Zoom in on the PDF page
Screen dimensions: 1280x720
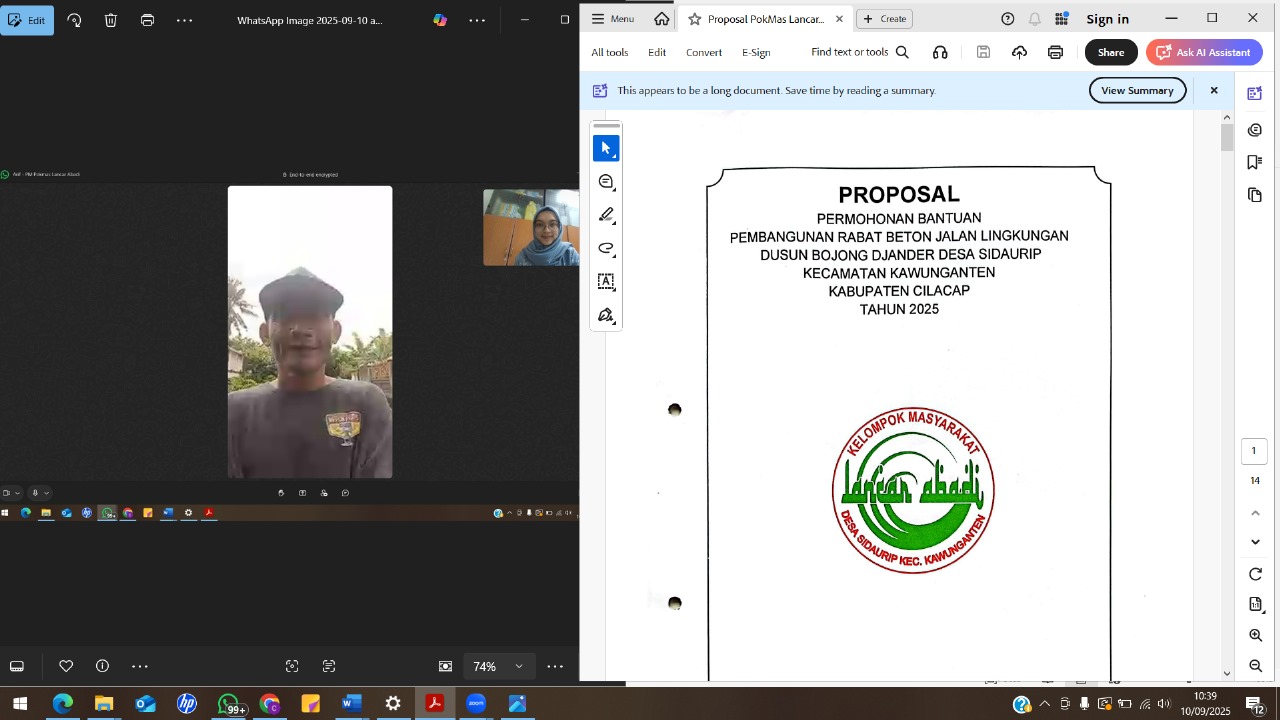(x=1255, y=635)
